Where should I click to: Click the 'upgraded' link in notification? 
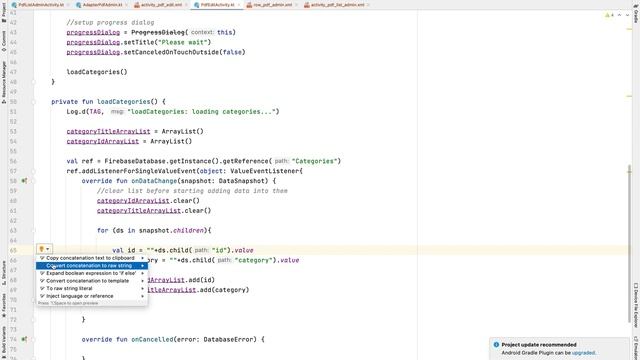point(583,353)
